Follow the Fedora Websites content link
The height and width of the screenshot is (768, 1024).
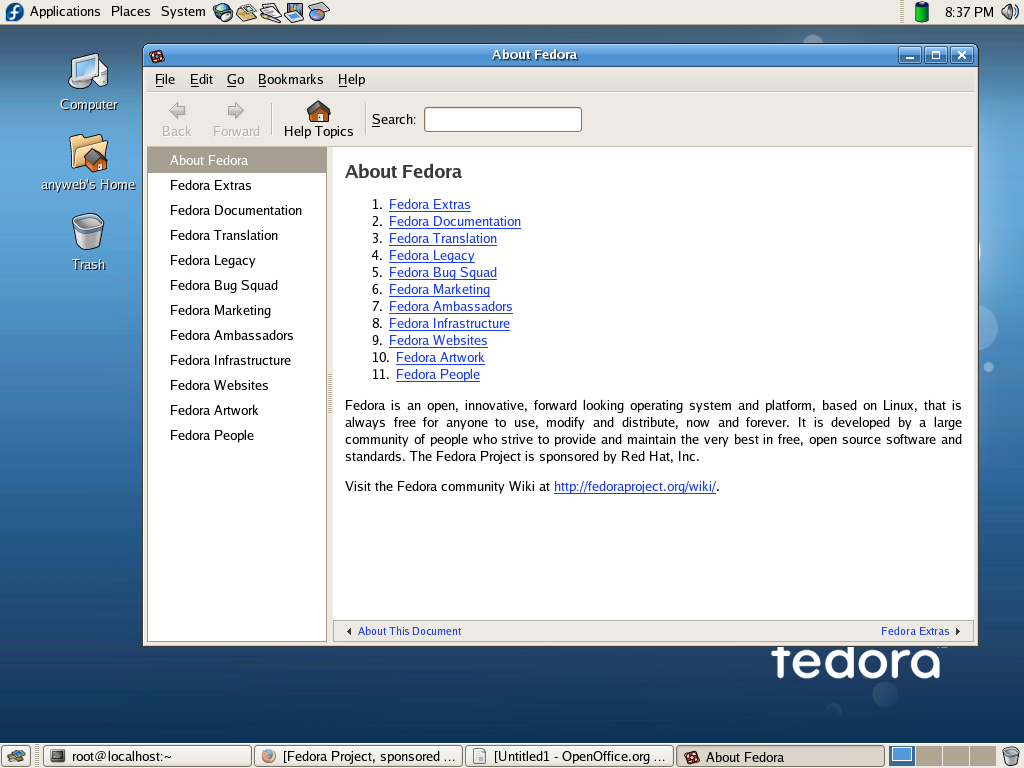(x=438, y=340)
